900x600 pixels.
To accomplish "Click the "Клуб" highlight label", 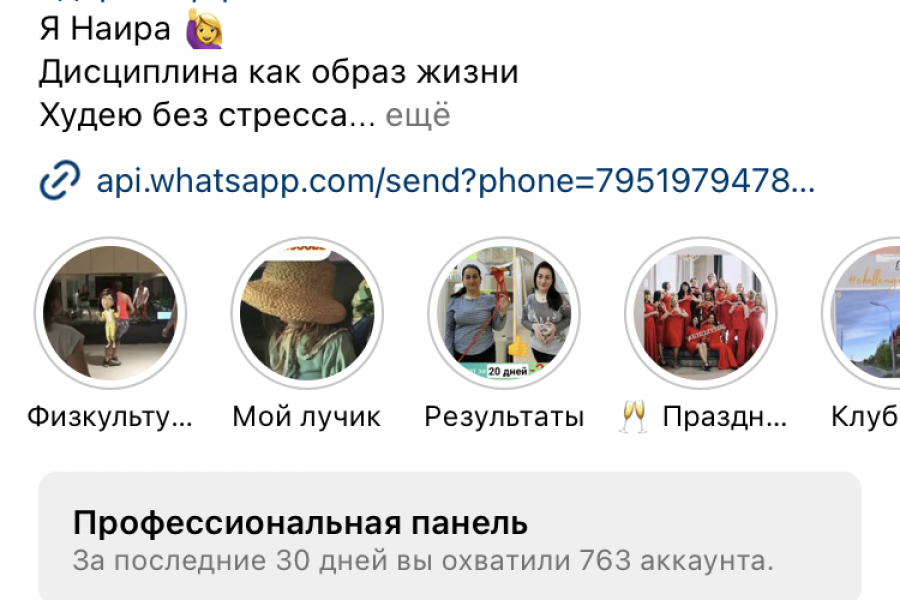I will pyautogui.click(x=865, y=417).
